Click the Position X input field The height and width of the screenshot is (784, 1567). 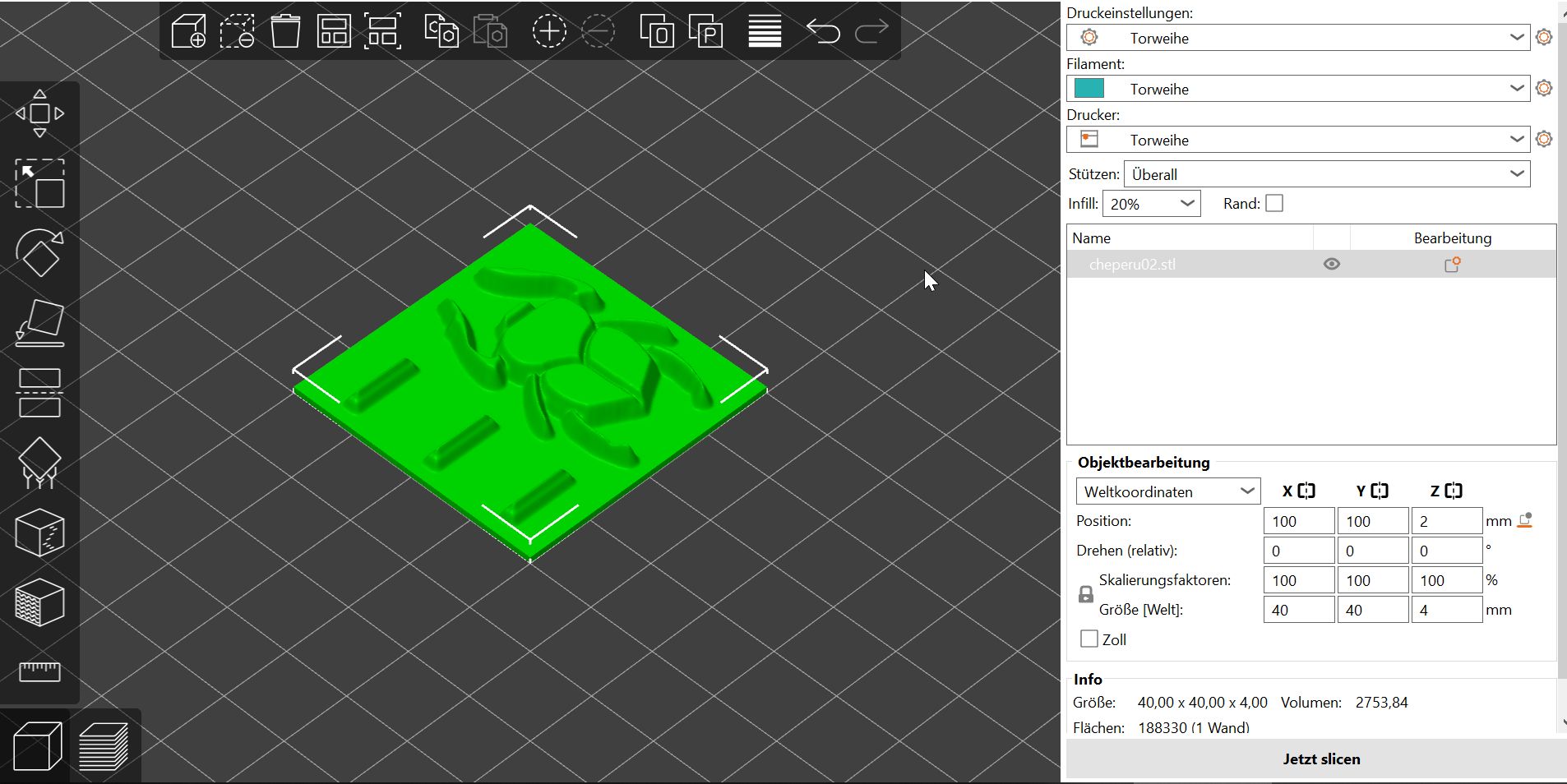pyautogui.click(x=1299, y=521)
